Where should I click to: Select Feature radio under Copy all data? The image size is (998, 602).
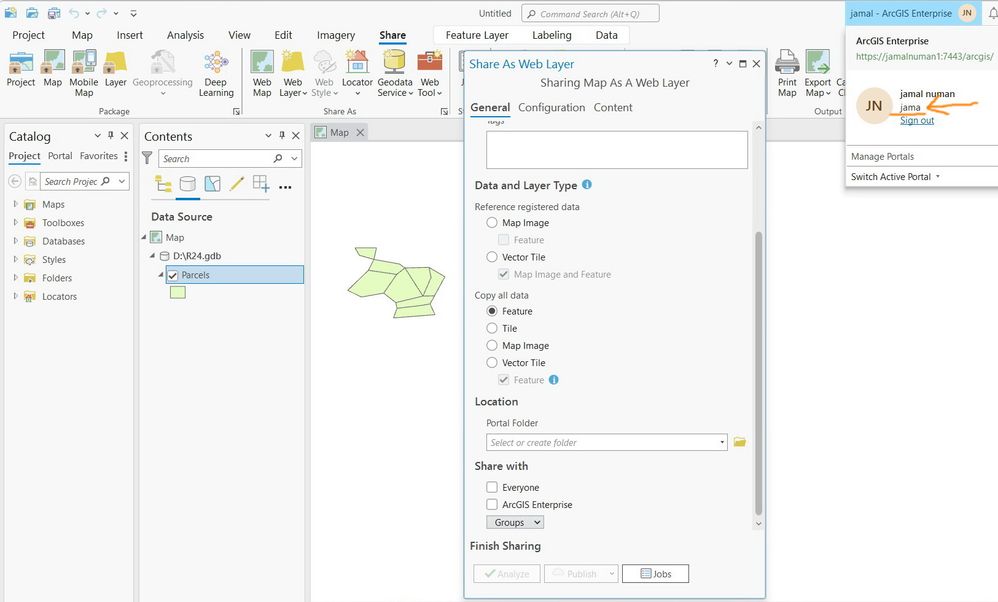[492, 311]
